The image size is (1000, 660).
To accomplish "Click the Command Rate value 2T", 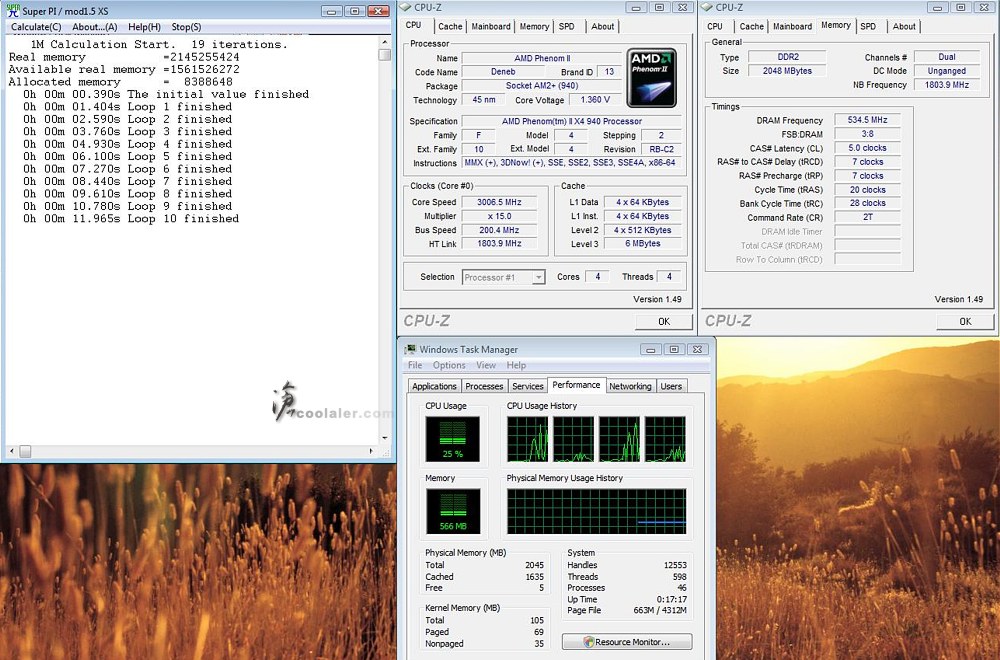I will tap(867, 217).
